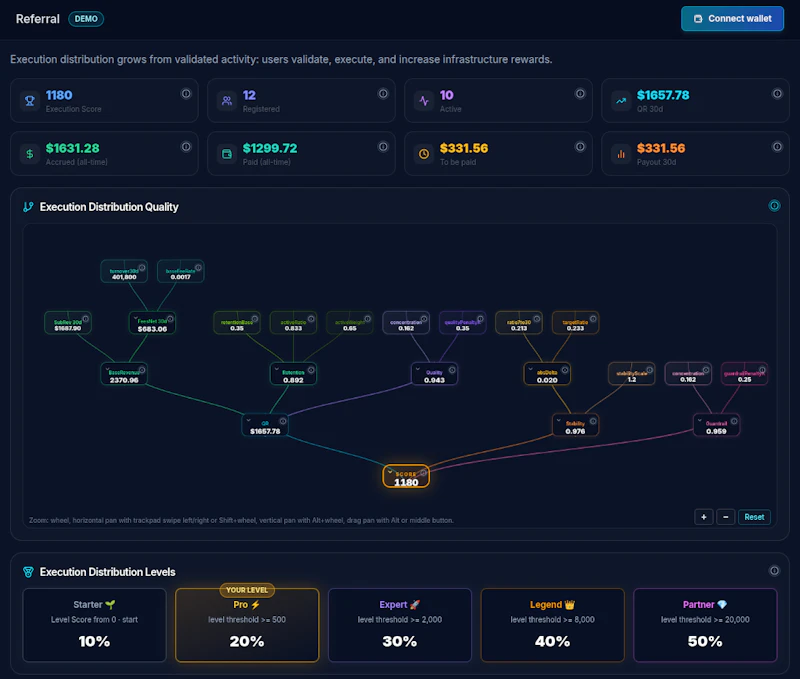
Task: Open info for Active card
Action: [x=580, y=94]
